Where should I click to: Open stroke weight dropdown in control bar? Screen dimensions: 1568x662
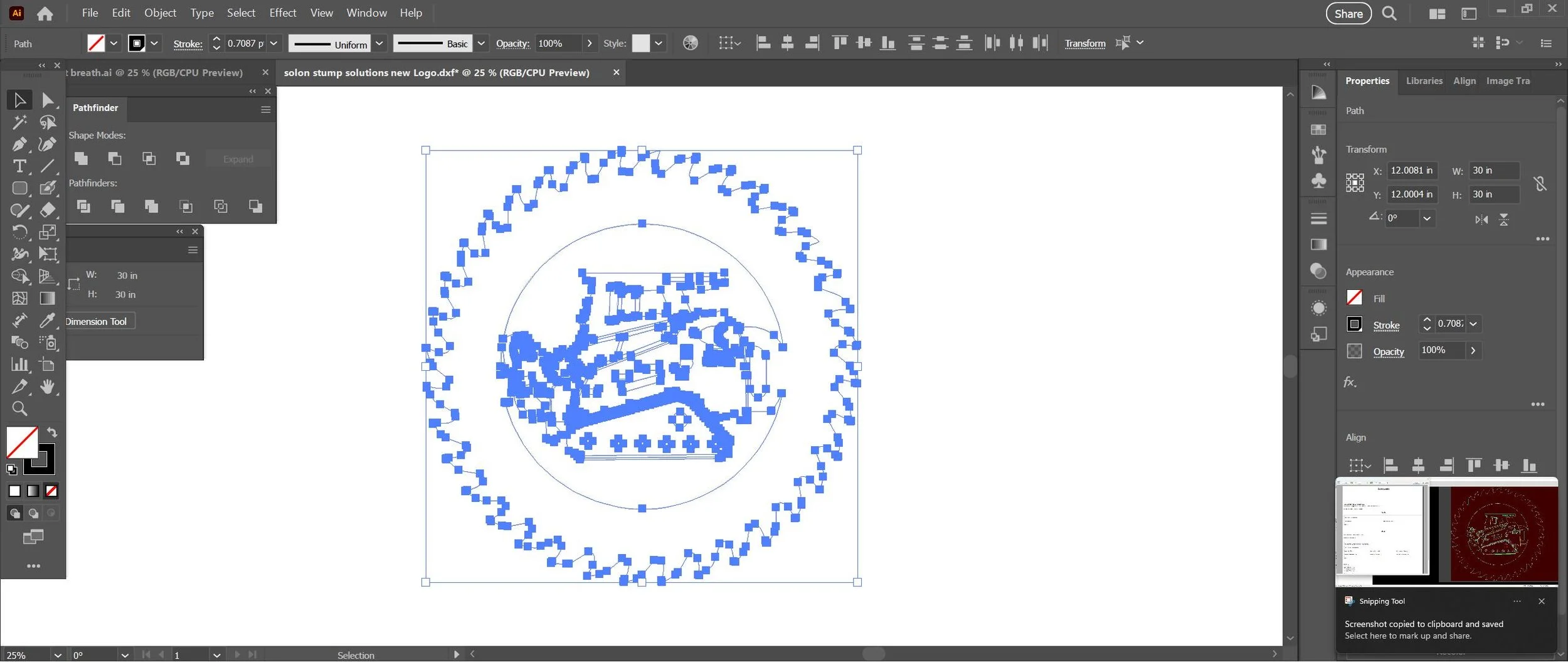[x=274, y=43]
